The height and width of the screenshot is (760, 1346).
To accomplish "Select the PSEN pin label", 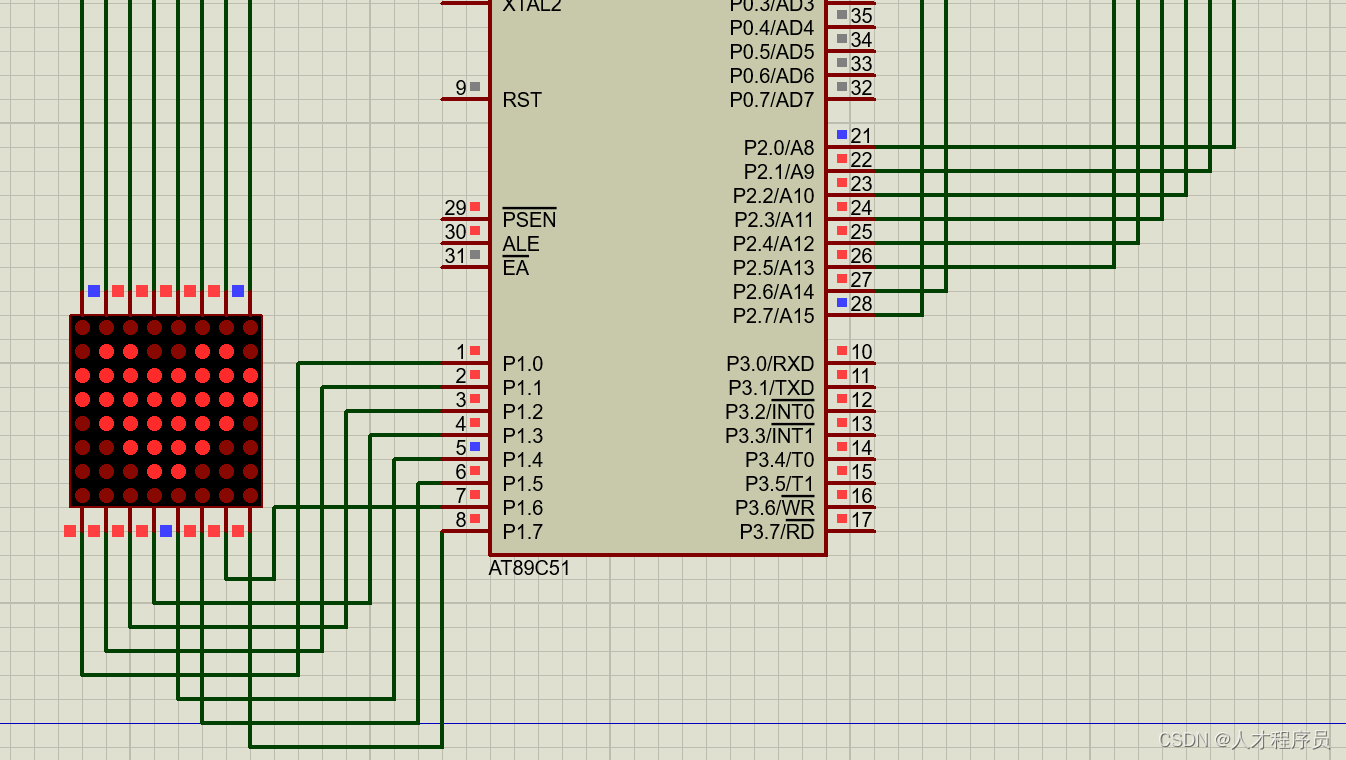I will [x=529, y=220].
